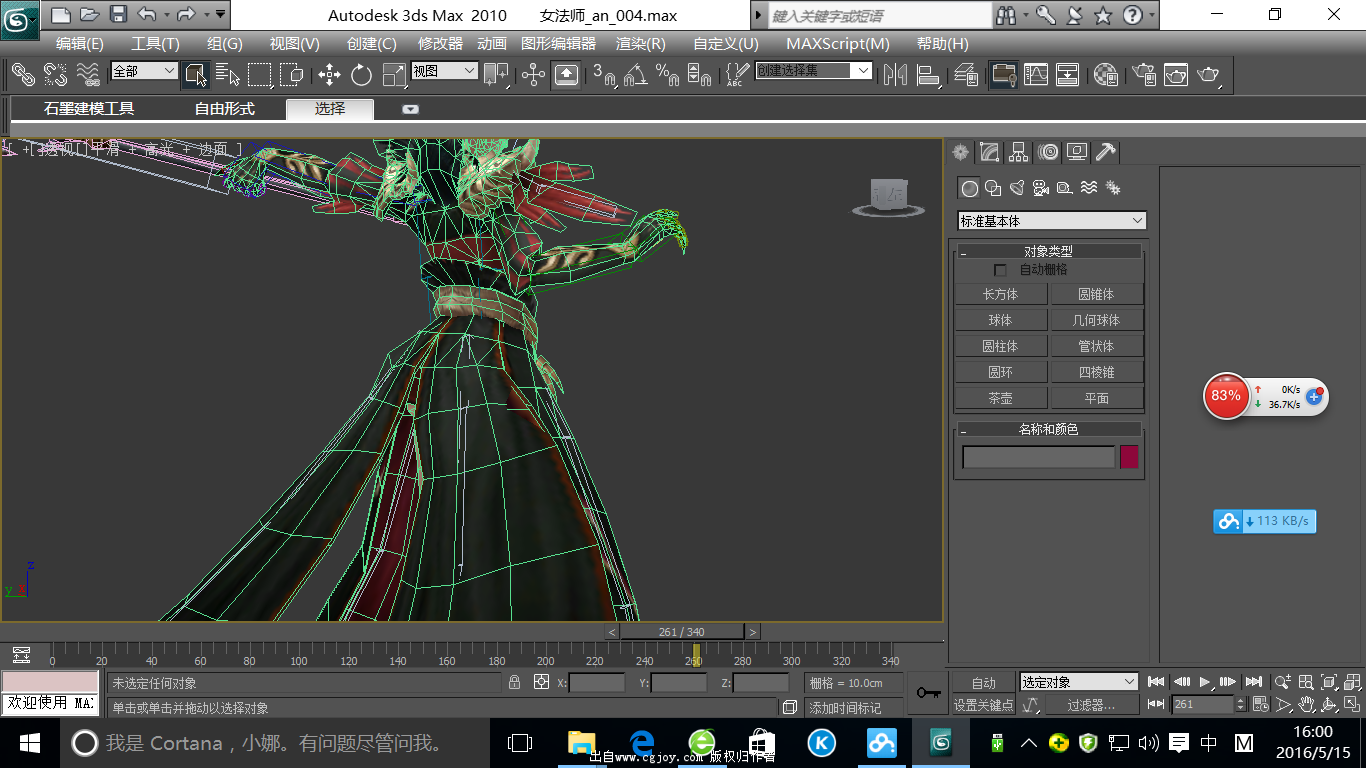
Task: Open Microsoft Edge from the taskbar
Action: tap(642, 743)
